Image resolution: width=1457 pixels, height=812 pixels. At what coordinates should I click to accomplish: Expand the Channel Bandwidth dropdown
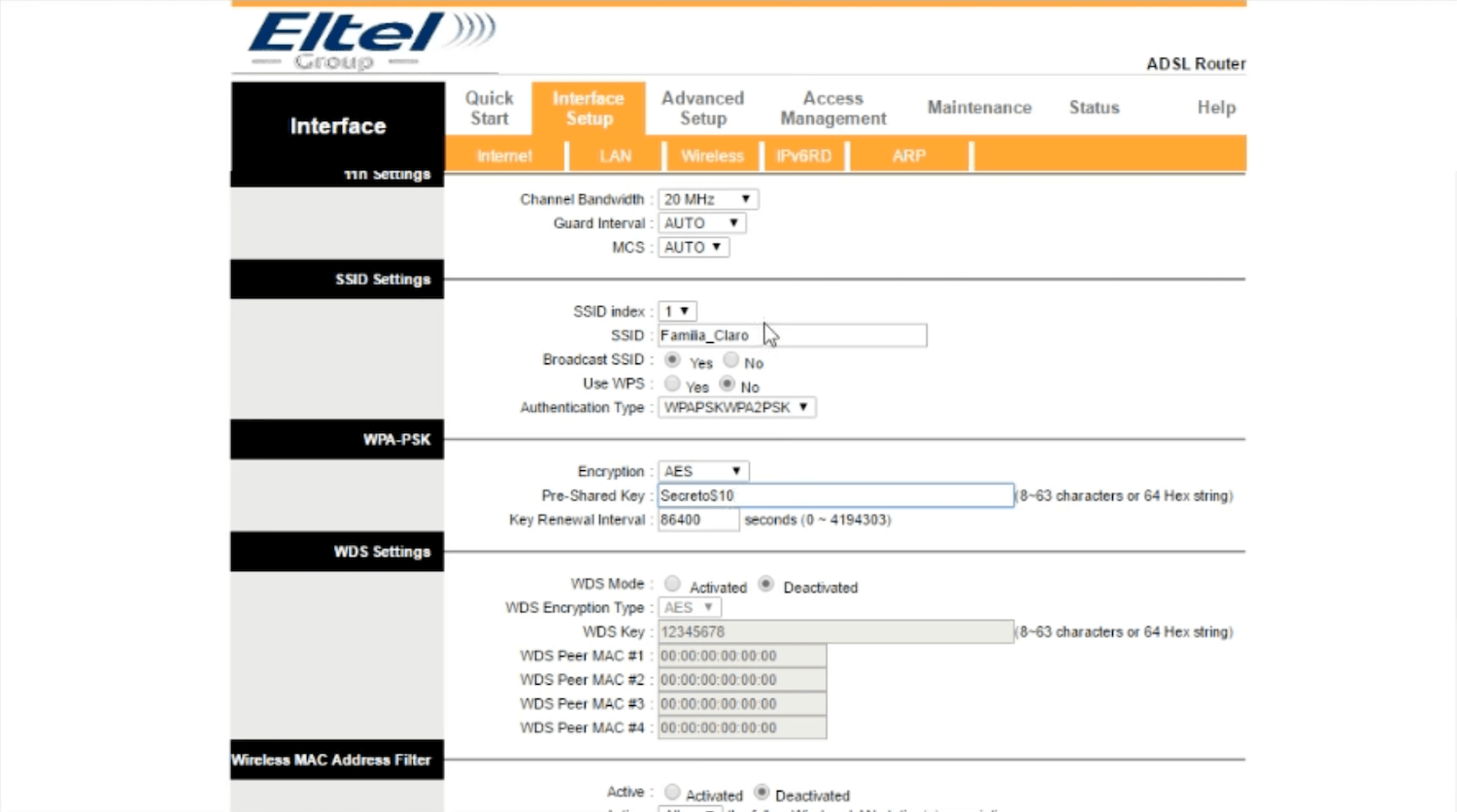[x=708, y=199]
